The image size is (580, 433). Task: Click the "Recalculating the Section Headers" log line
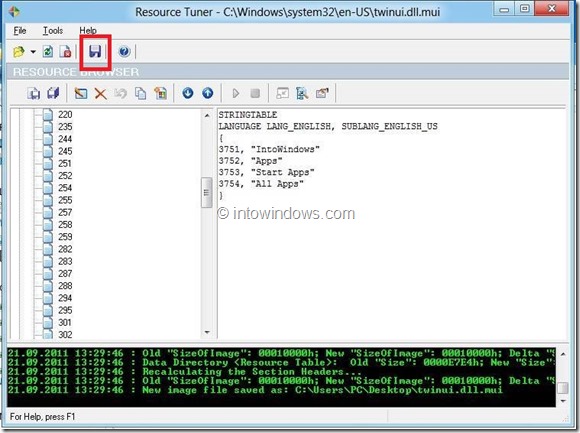coord(185,372)
